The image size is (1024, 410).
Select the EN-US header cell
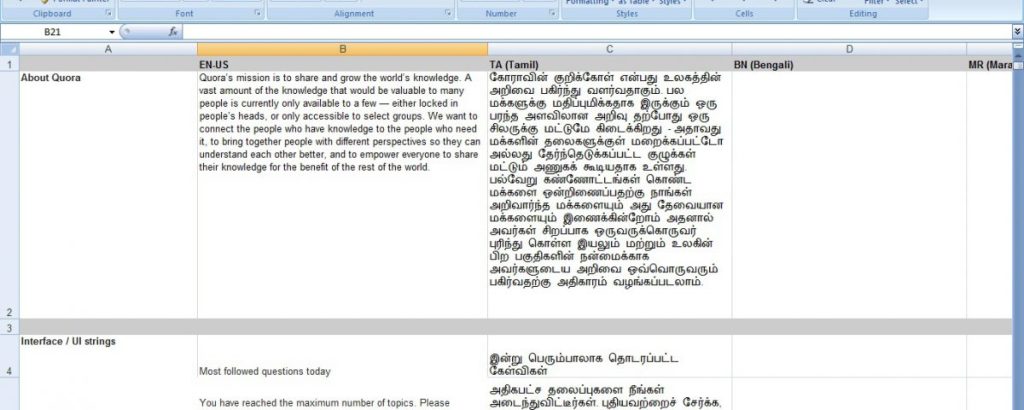(342, 64)
